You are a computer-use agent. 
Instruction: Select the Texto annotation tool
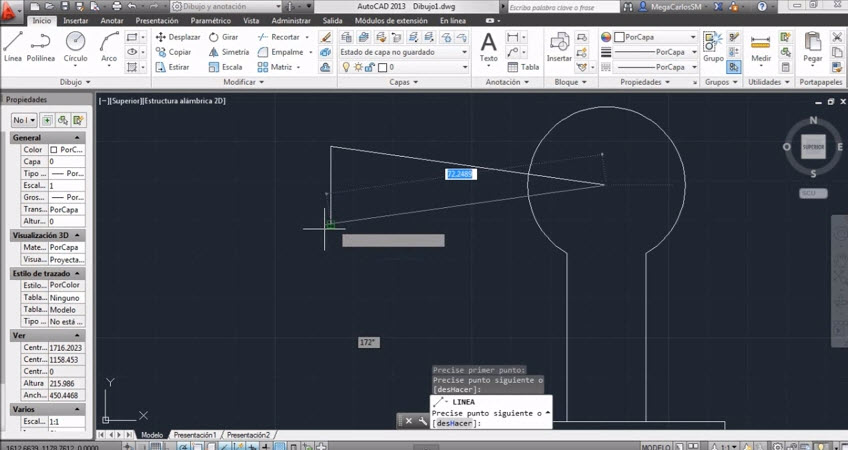click(x=488, y=47)
